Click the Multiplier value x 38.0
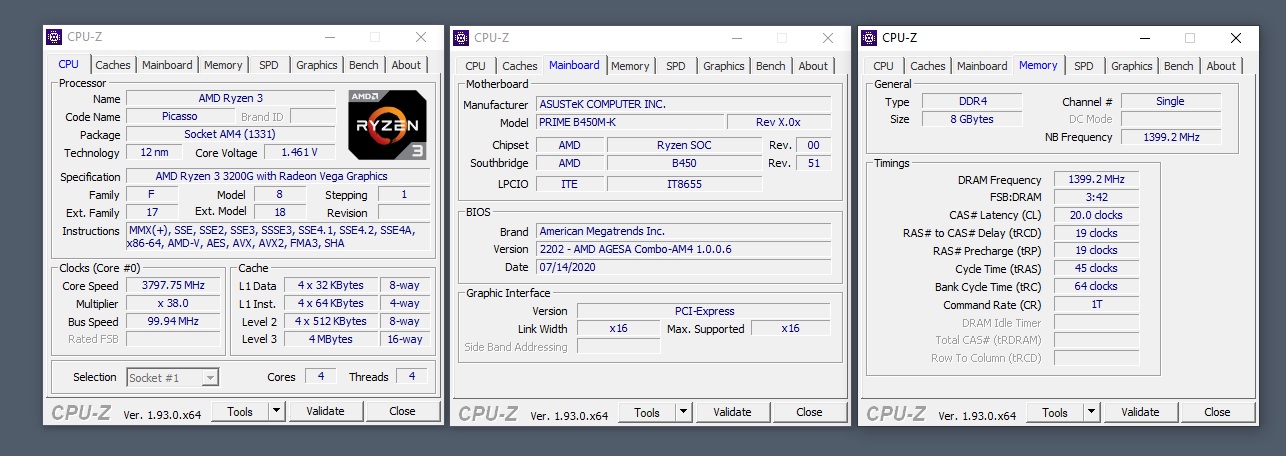The image size is (1286, 456). (x=175, y=304)
